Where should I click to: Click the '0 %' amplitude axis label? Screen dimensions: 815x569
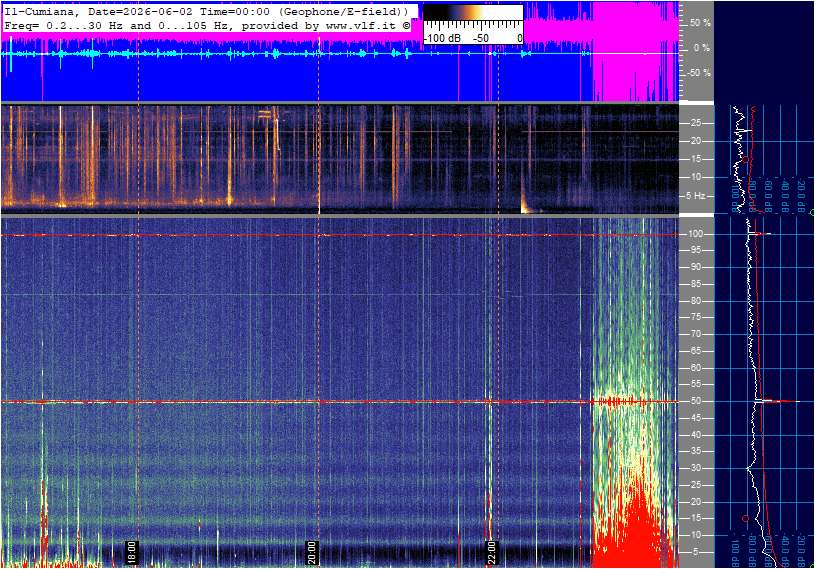(x=702, y=48)
